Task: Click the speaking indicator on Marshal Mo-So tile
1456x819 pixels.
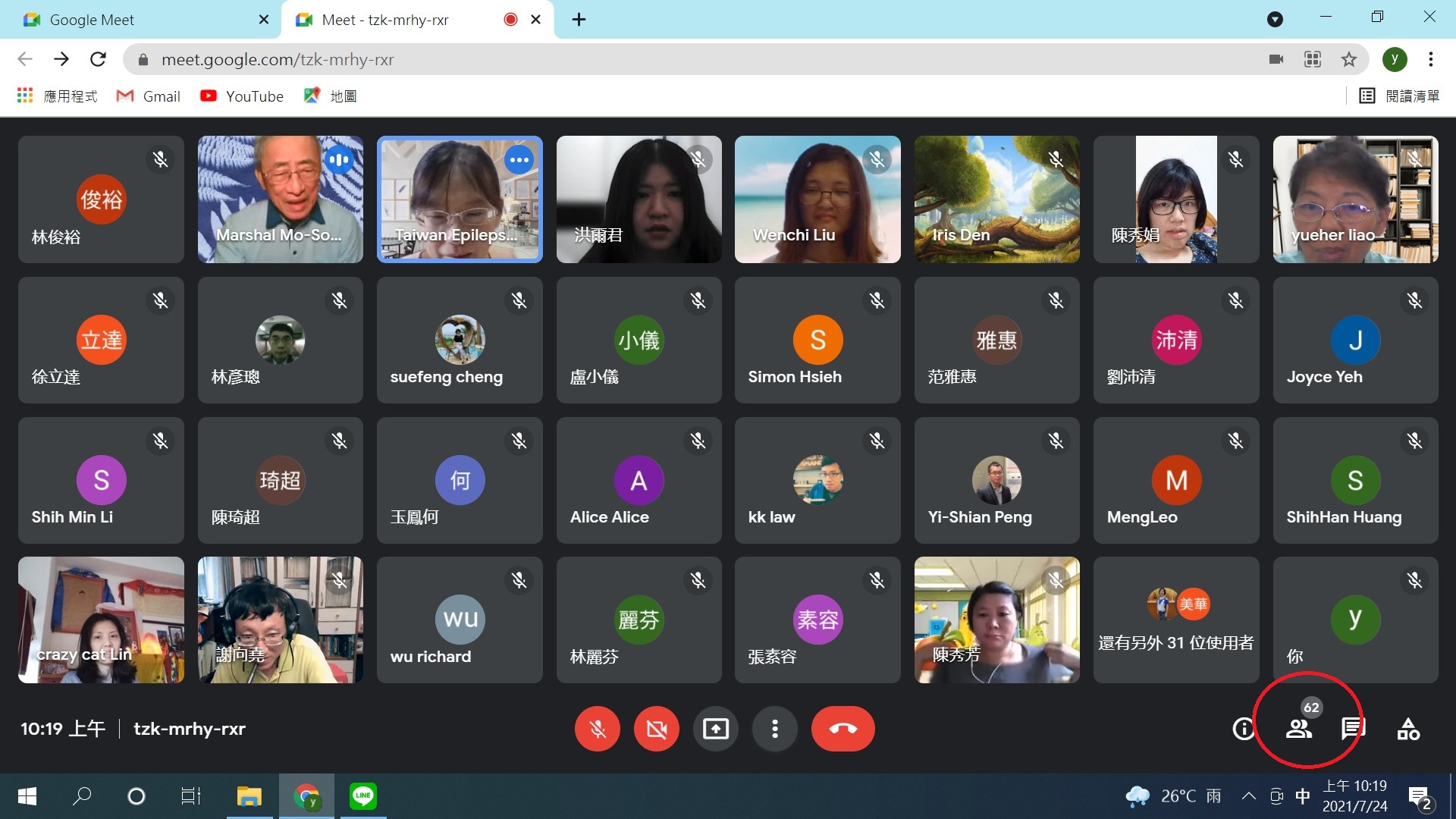Action: click(x=340, y=160)
